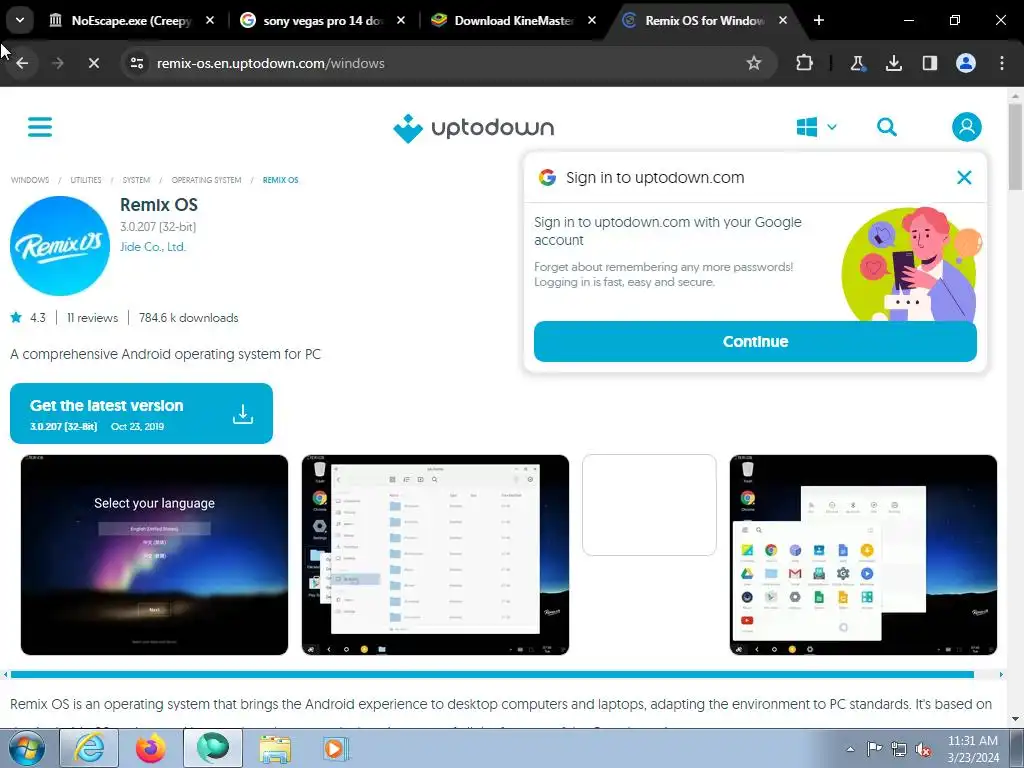Close the Google sign-in popup
The height and width of the screenshot is (768, 1024).
click(964, 178)
